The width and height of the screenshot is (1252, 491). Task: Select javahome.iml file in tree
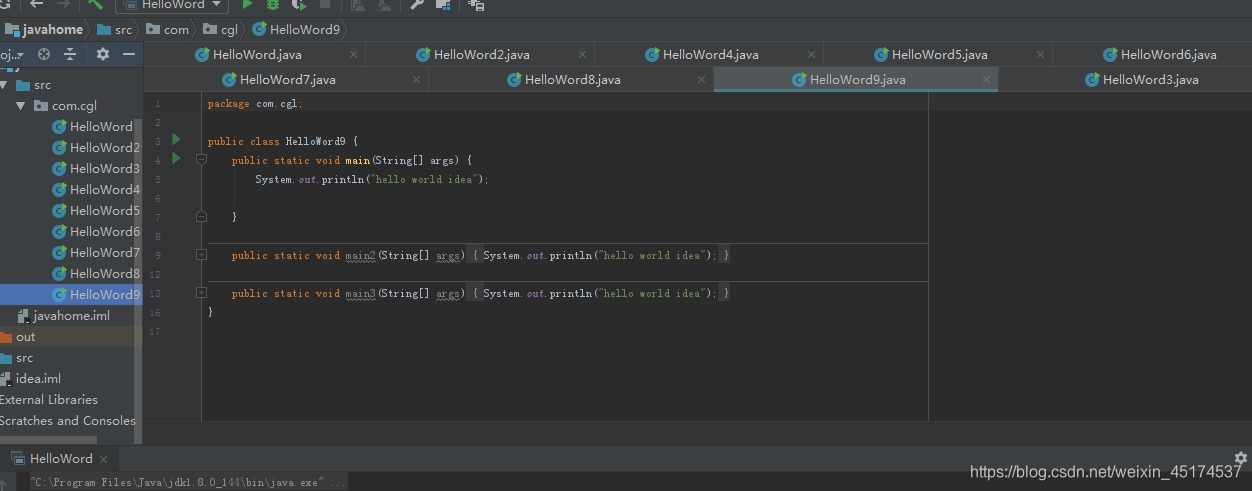[64, 316]
